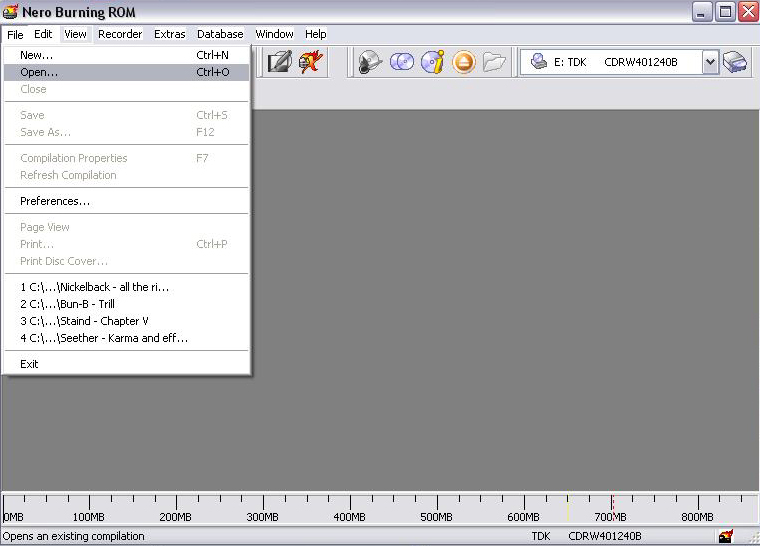
Task: Open the Help menu
Action: pos(316,34)
